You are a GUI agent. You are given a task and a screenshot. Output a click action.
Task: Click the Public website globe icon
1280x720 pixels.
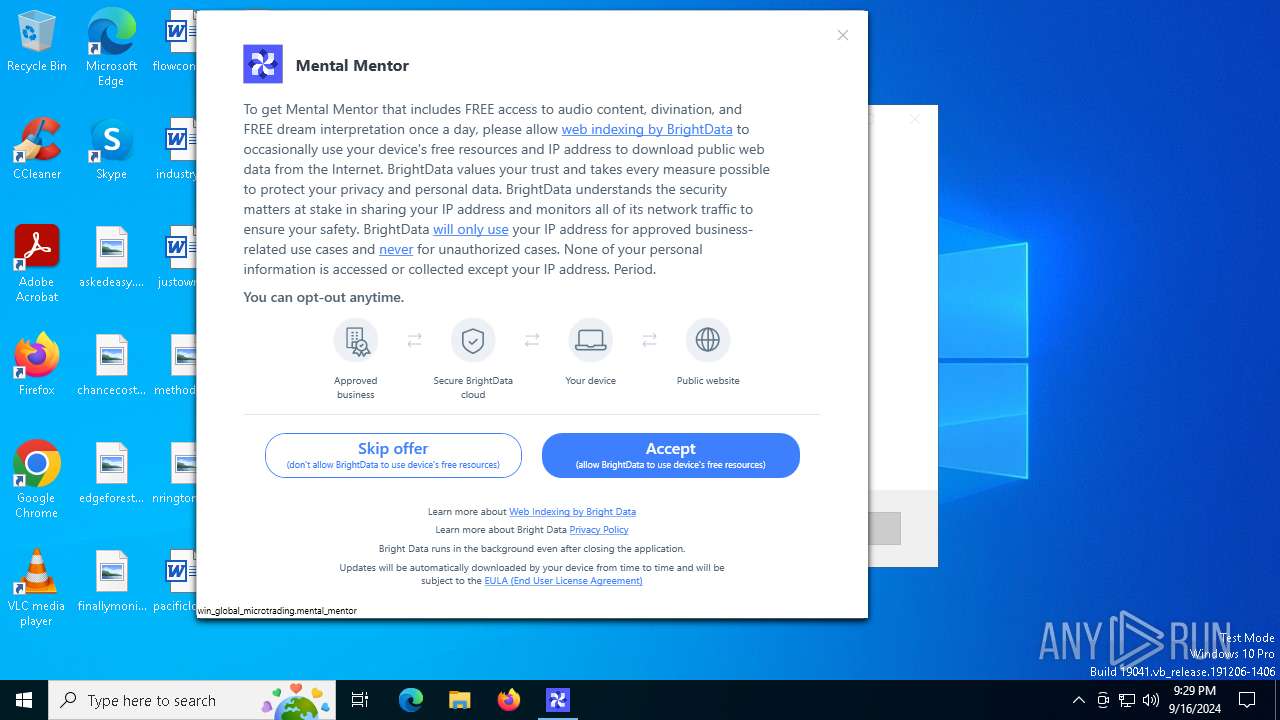pos(708,340)
